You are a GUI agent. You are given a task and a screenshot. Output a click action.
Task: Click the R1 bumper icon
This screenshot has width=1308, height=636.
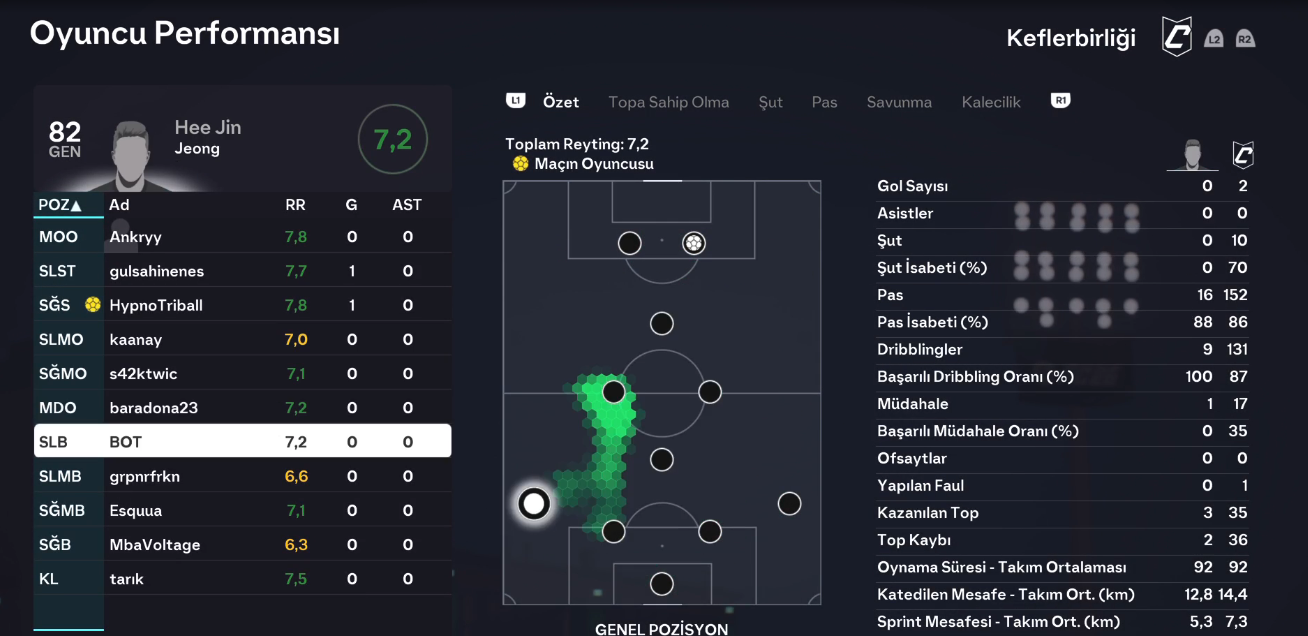click(1061, 101)
